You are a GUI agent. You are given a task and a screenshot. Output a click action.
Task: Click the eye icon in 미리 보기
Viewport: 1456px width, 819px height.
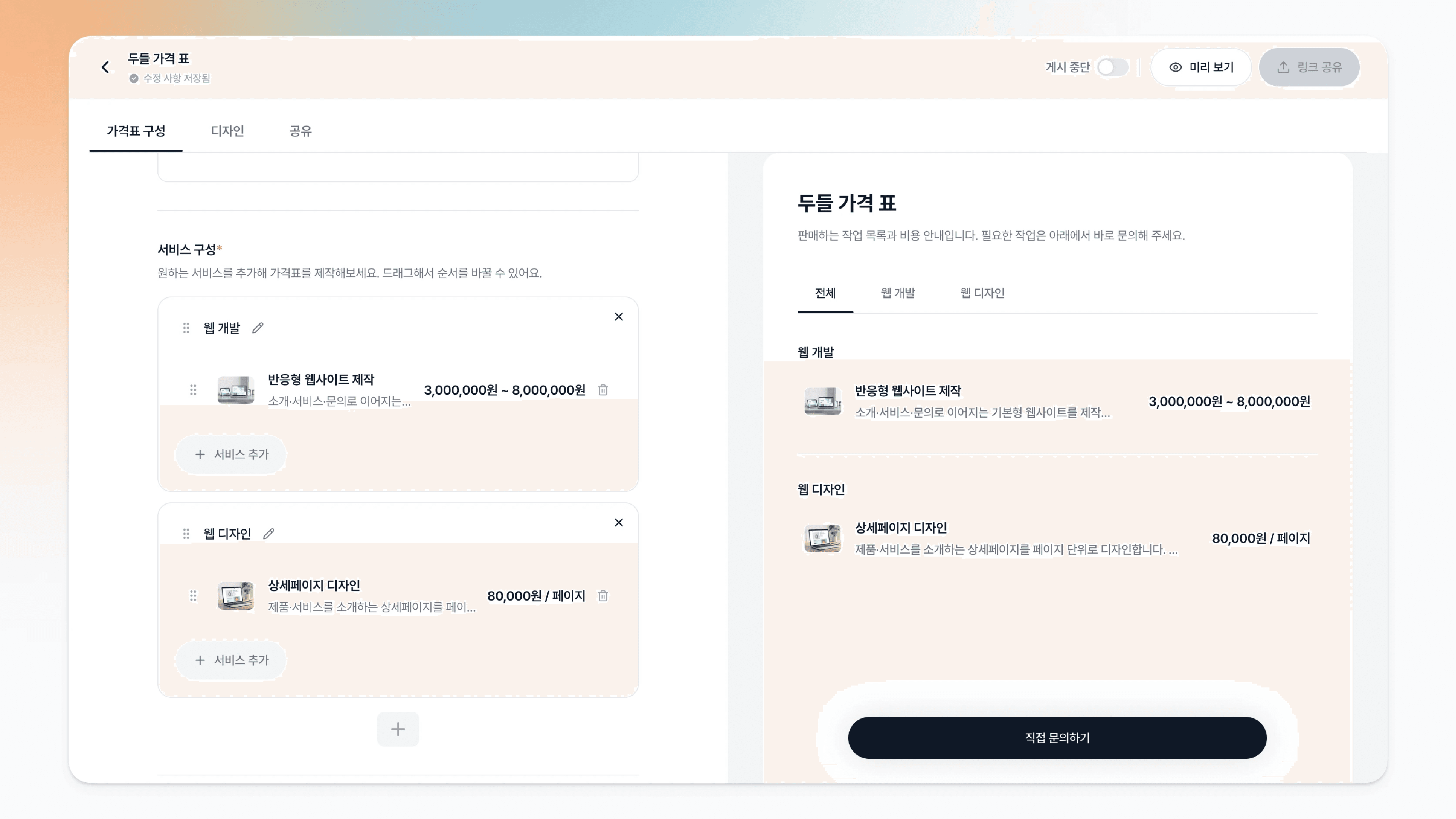pos(1176,67)
